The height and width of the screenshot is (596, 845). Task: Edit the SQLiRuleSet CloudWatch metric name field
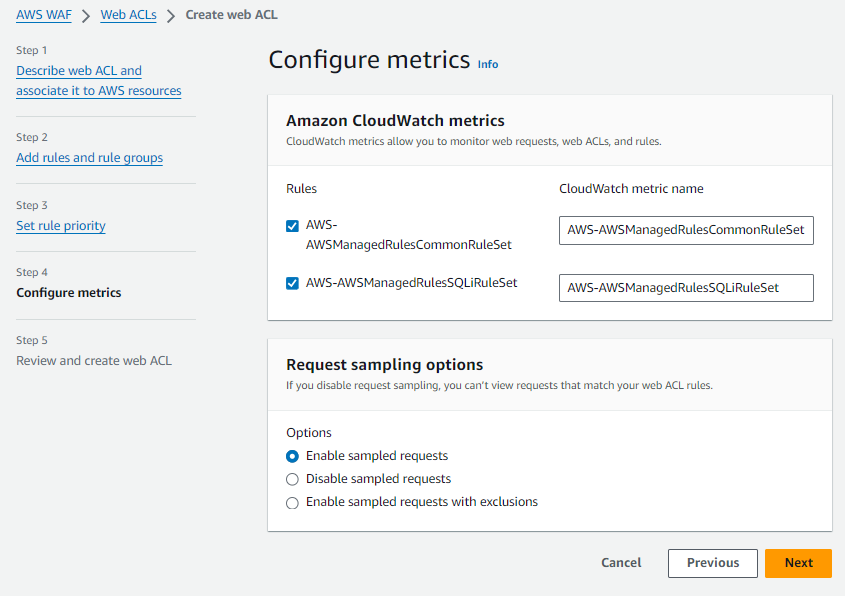point(686,288)
